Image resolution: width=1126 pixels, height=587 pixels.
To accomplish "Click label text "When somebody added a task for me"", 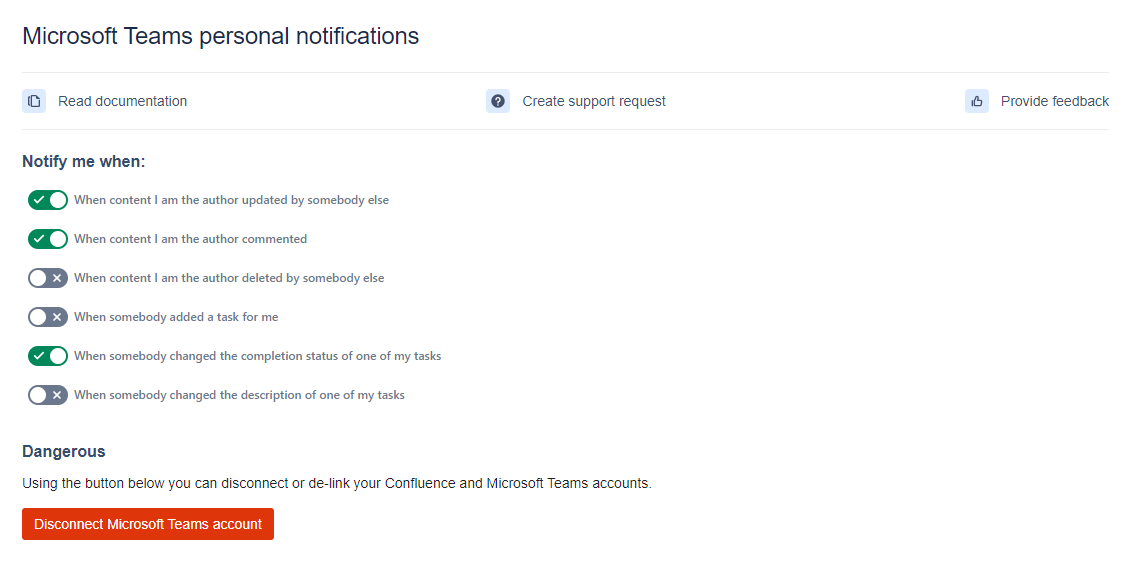I will coord(176,317).
